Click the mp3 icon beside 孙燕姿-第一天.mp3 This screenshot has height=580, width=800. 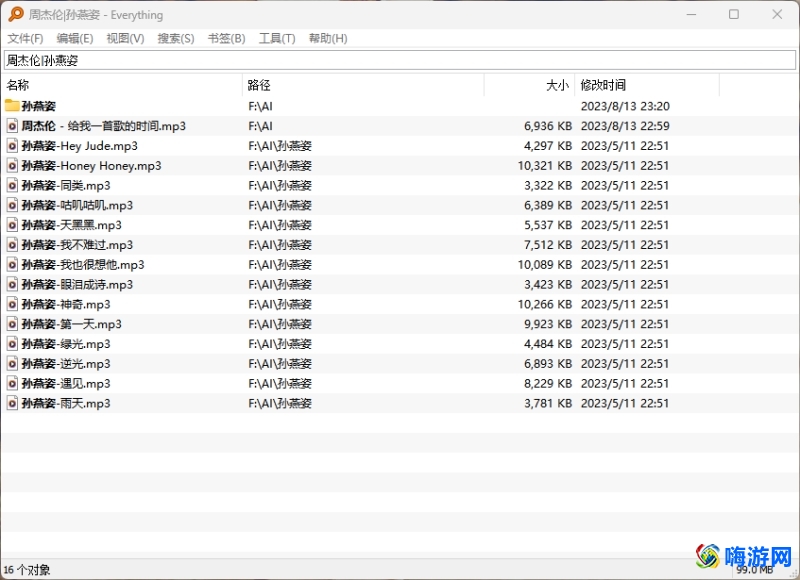pyautogui.click(x=12, y=324)
